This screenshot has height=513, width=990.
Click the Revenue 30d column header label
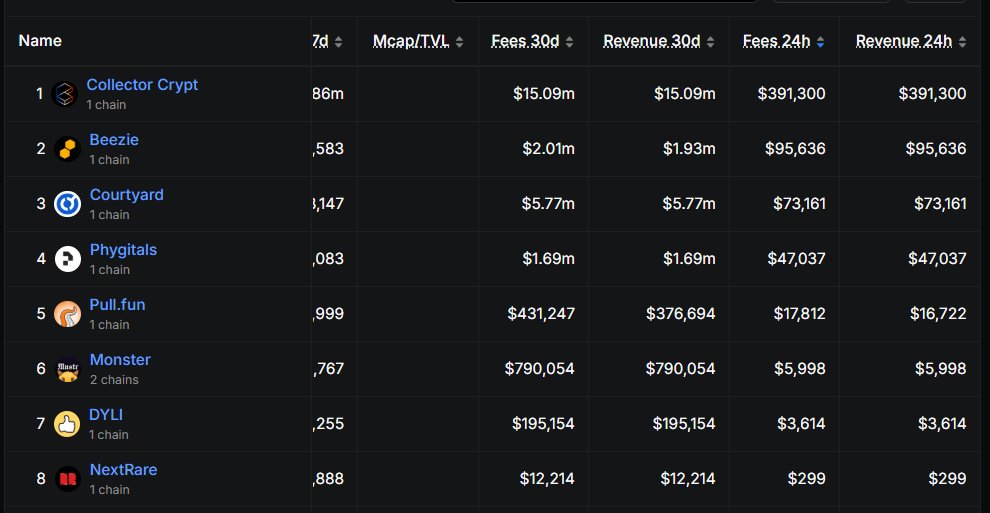click(652, 41)
